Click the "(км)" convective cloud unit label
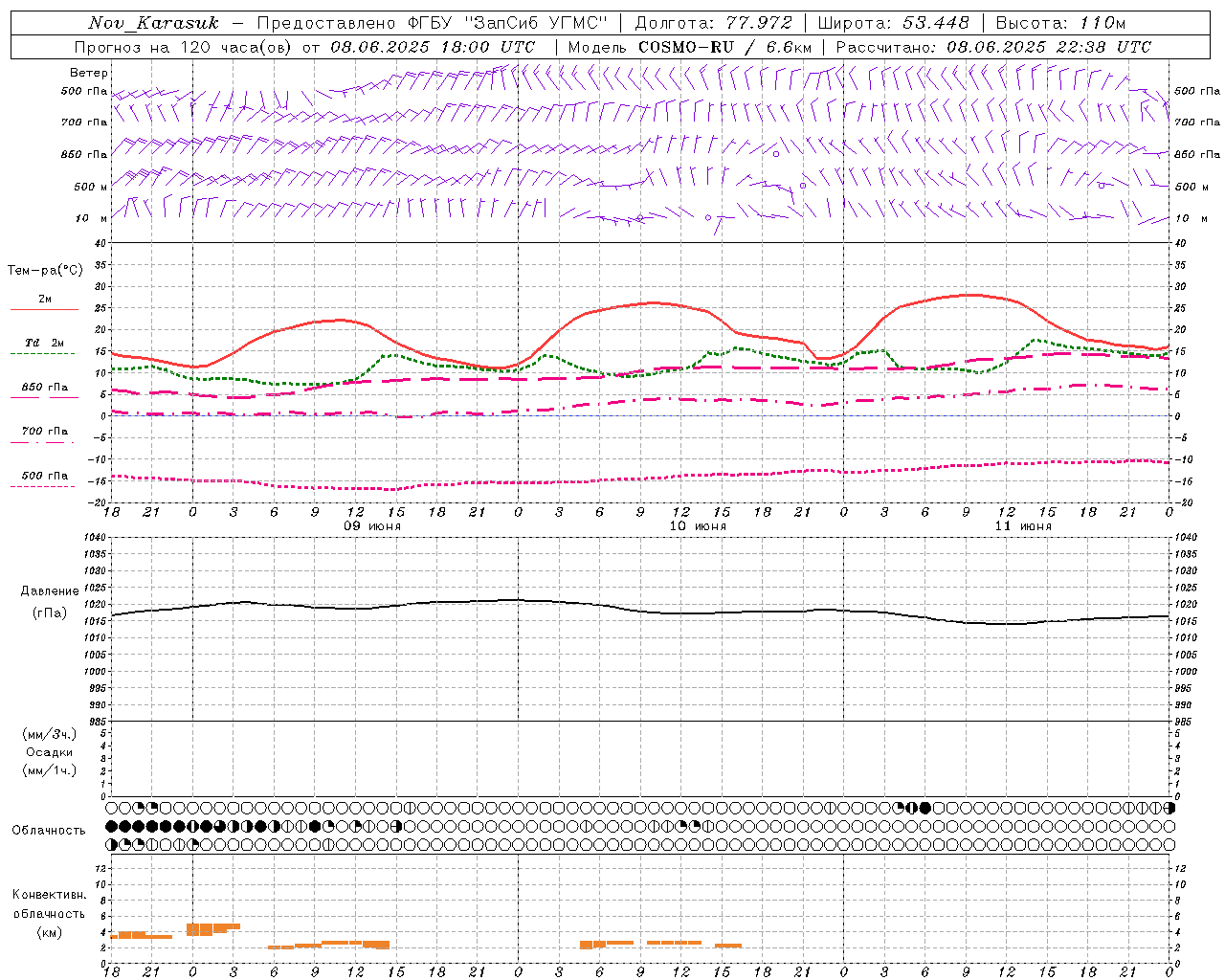The image size is (1225, 980). [x=49, y=932]
